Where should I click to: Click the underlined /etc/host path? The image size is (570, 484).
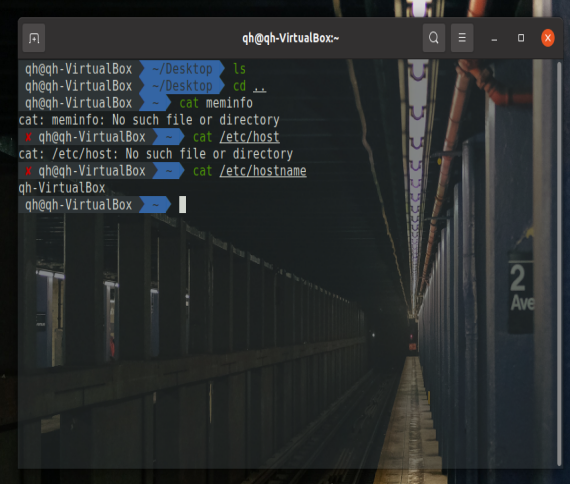pos(250,137)
